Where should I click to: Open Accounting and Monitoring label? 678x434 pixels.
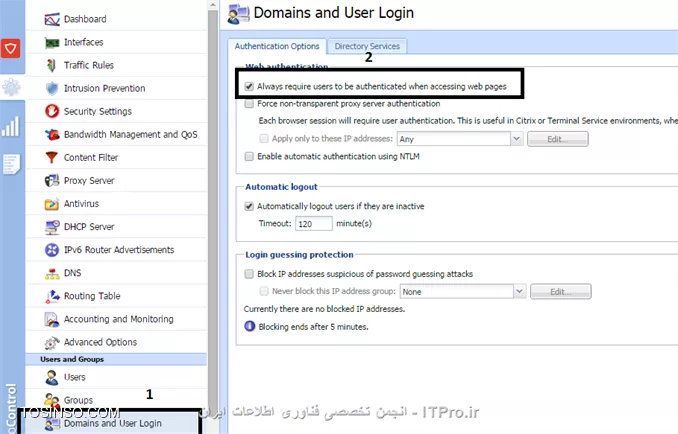[x=118, y=319]
